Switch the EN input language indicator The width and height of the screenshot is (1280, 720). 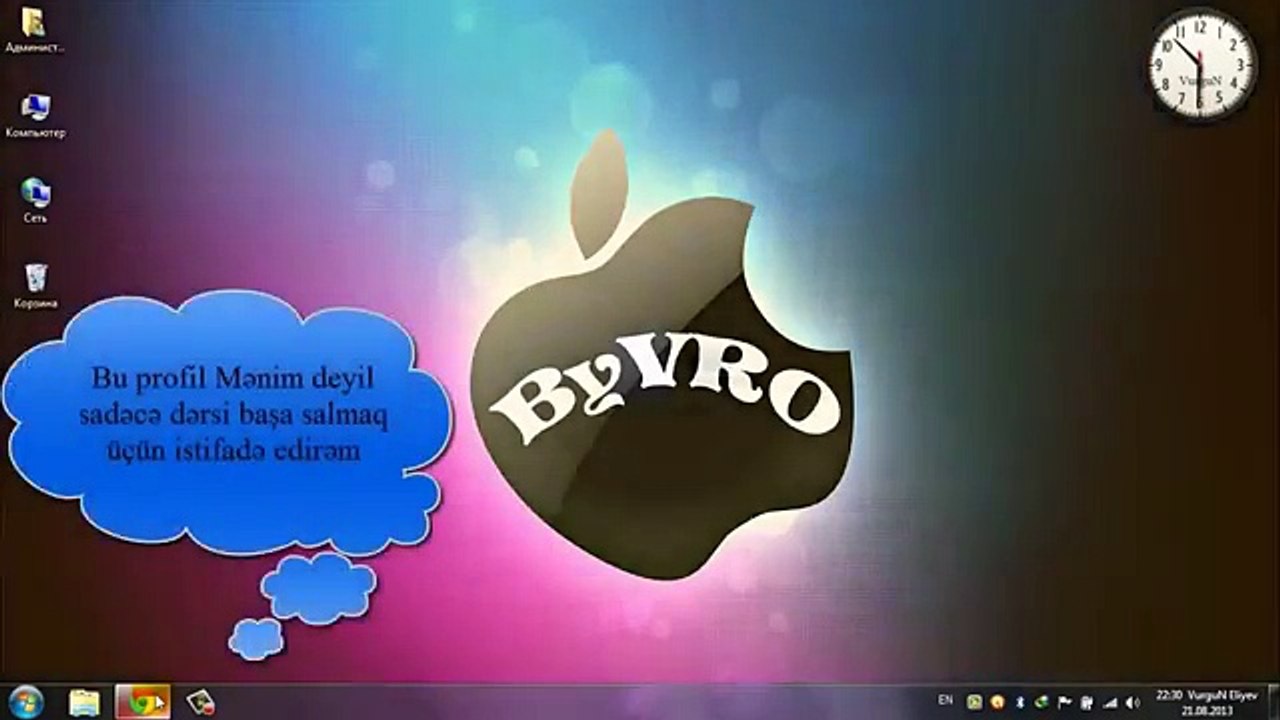(945, 700)
